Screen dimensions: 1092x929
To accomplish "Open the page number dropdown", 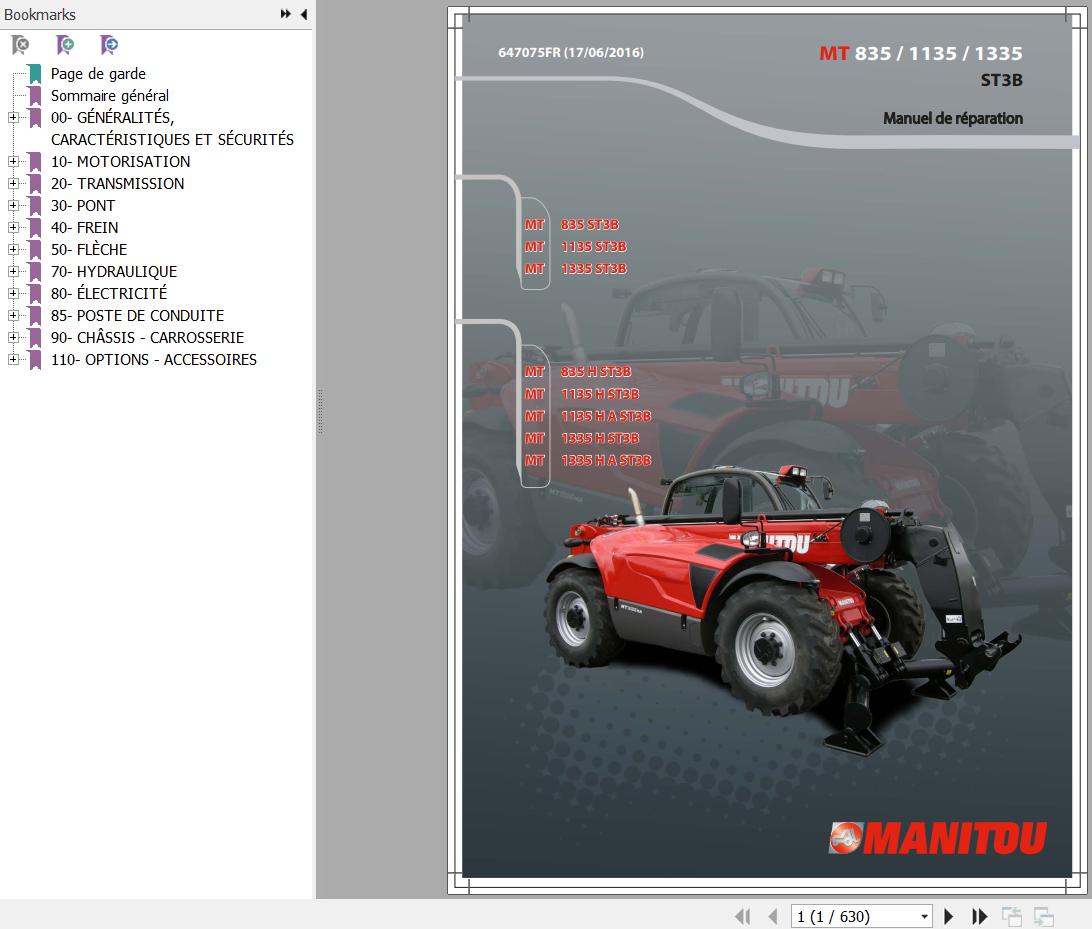I will point(924,916).
